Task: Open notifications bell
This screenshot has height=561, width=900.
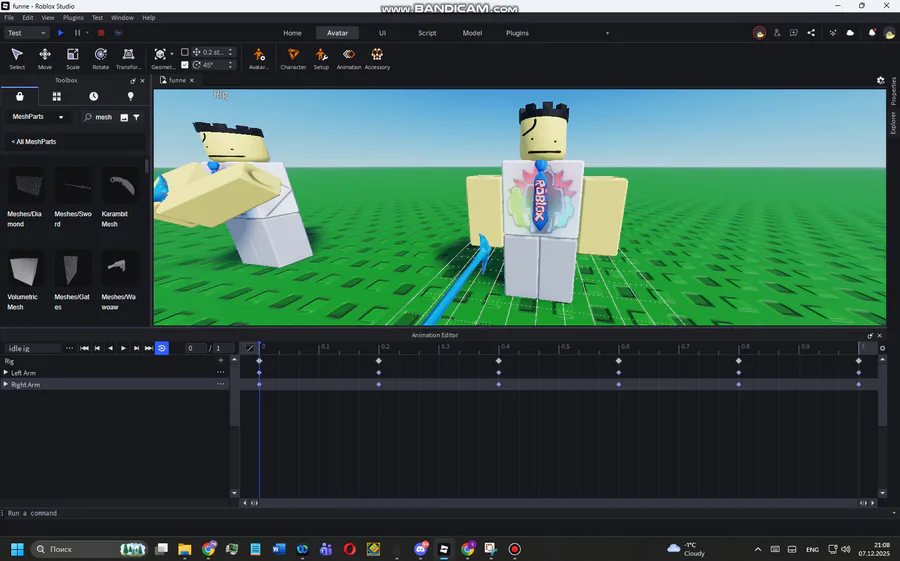Action: pos(872,33)
